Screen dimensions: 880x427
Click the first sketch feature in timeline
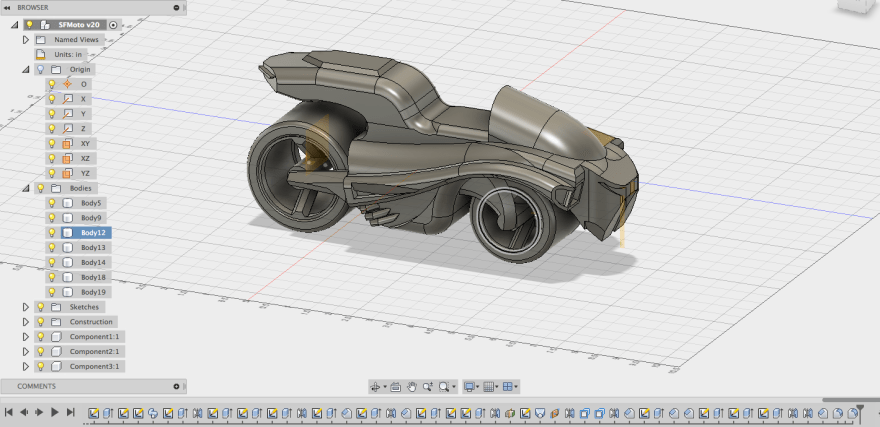point(94,412)
